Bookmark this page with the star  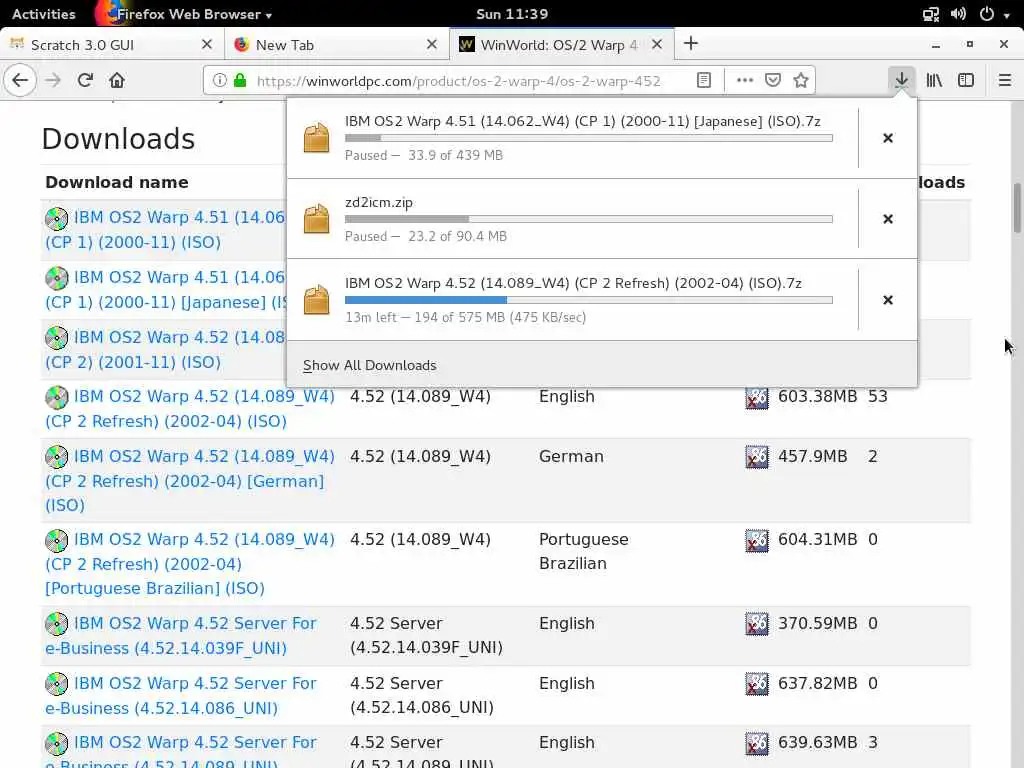tap(801, 80)
